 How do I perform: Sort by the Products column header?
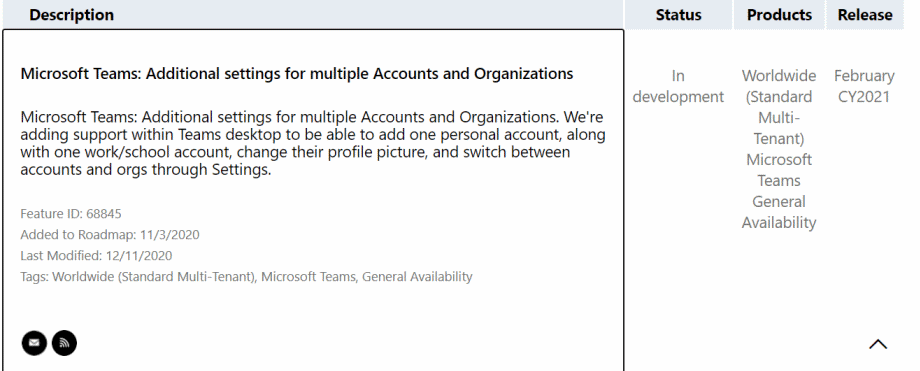coord(779,15)
